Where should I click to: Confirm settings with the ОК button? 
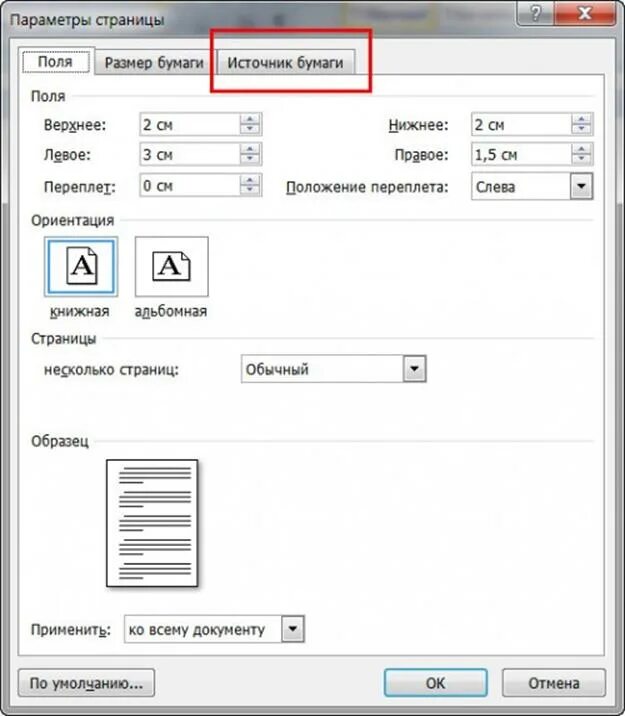[436, 683]
